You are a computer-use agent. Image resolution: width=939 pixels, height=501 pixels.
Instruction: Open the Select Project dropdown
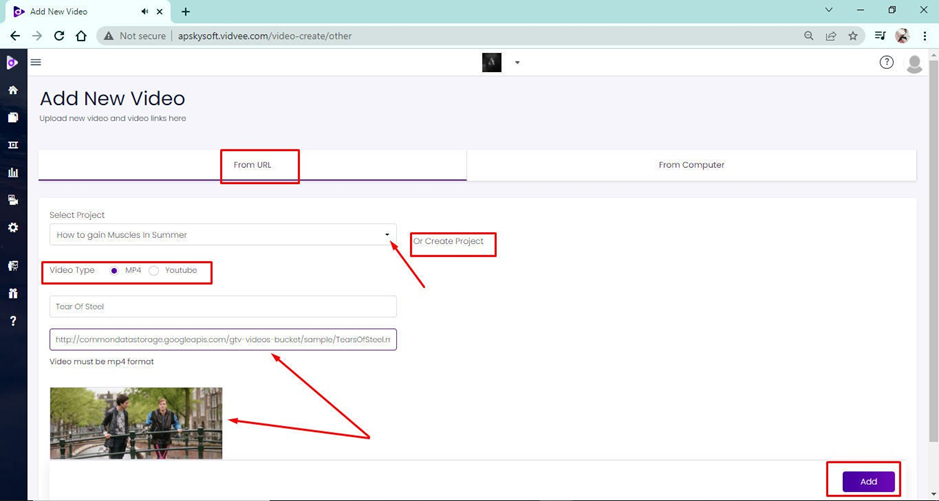(x=223, y=235)
